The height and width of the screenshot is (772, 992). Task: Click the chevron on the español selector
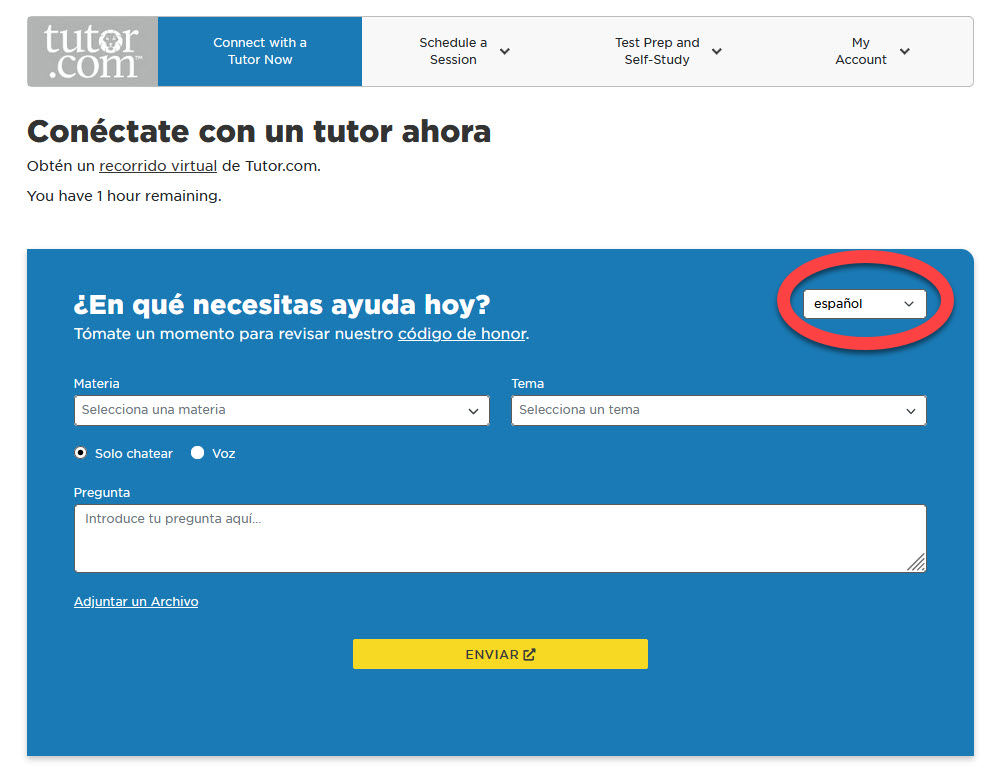(x=909, y=304)
